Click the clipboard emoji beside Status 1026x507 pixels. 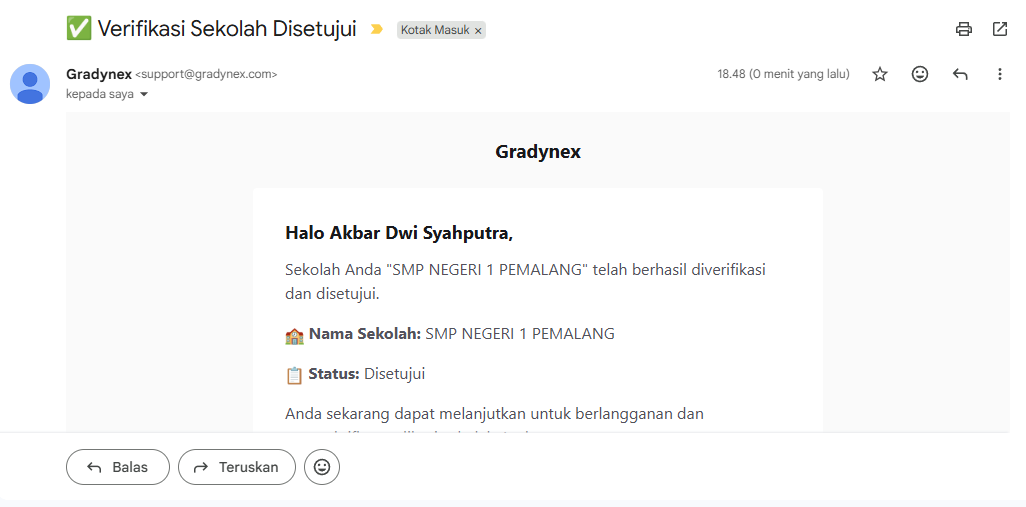(294, 376)
